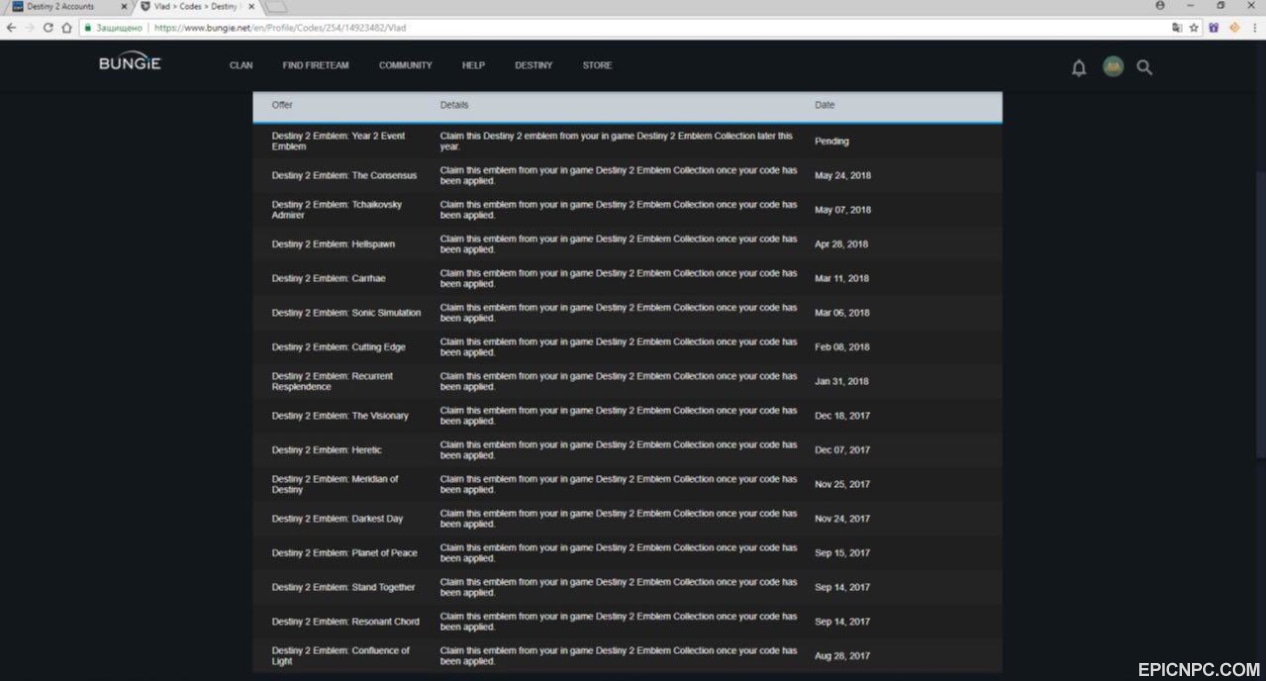
Task: Expand the Help menu
Action: (x=473, y=66)
